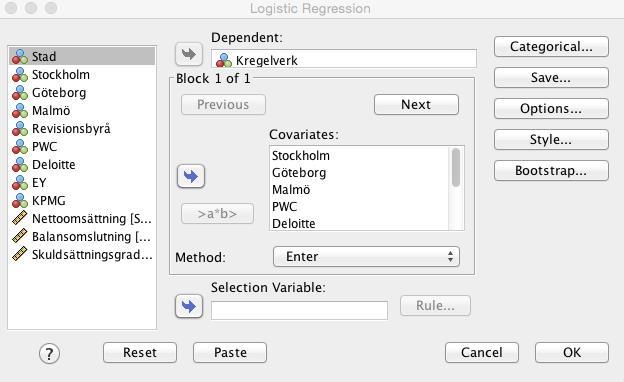This screenshot has height=382, width=624.
Task: Open the Method dropdown showing Enter
Action: (x=366, y=257)
